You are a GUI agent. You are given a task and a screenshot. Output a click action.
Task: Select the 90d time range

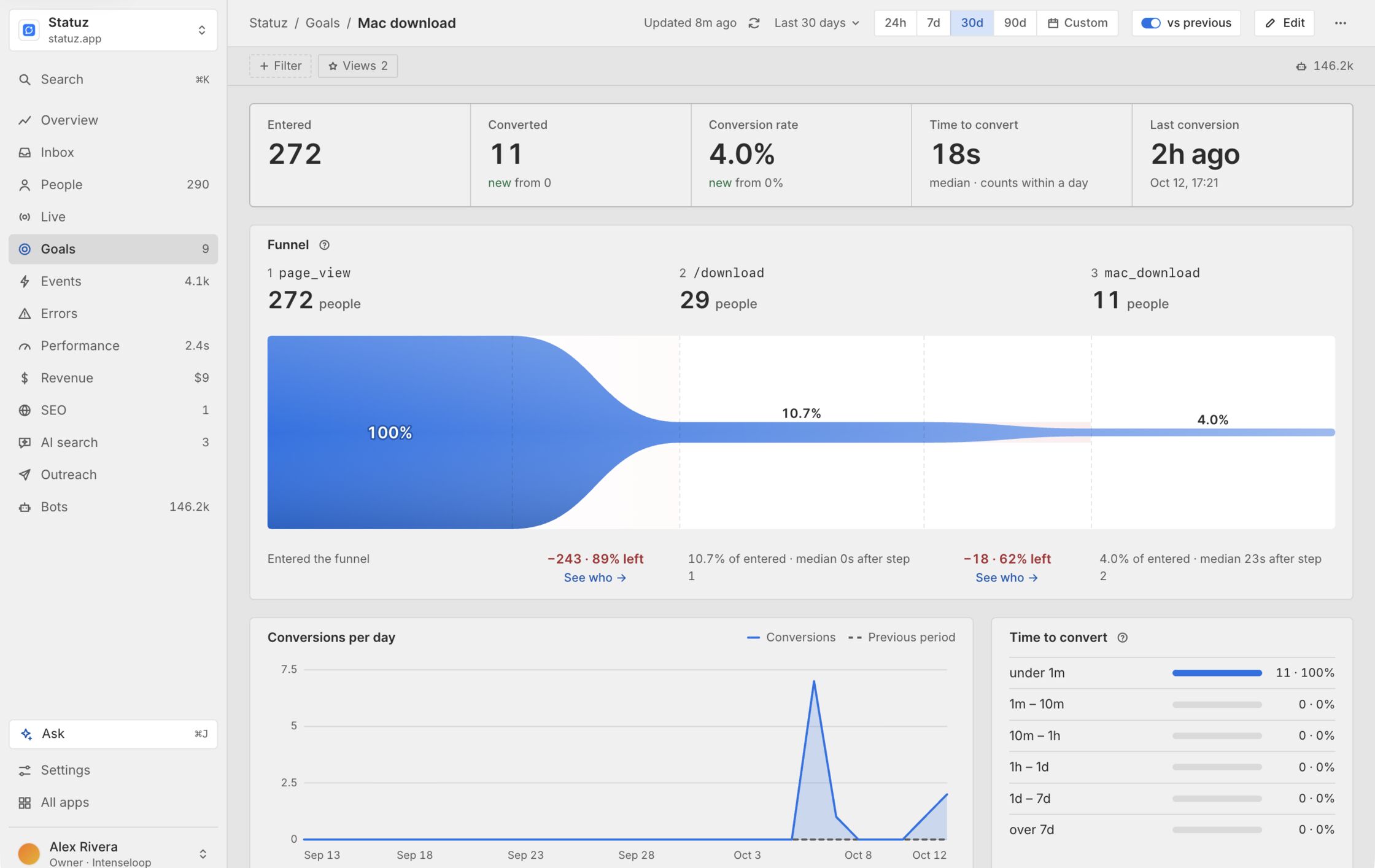[x=1015, y=23]
